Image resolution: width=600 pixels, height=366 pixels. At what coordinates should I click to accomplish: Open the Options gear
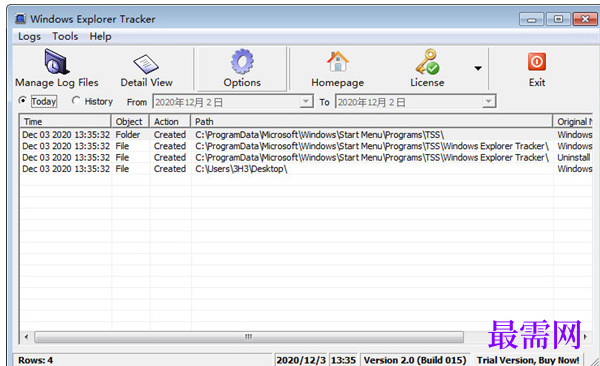coord(242,69)
